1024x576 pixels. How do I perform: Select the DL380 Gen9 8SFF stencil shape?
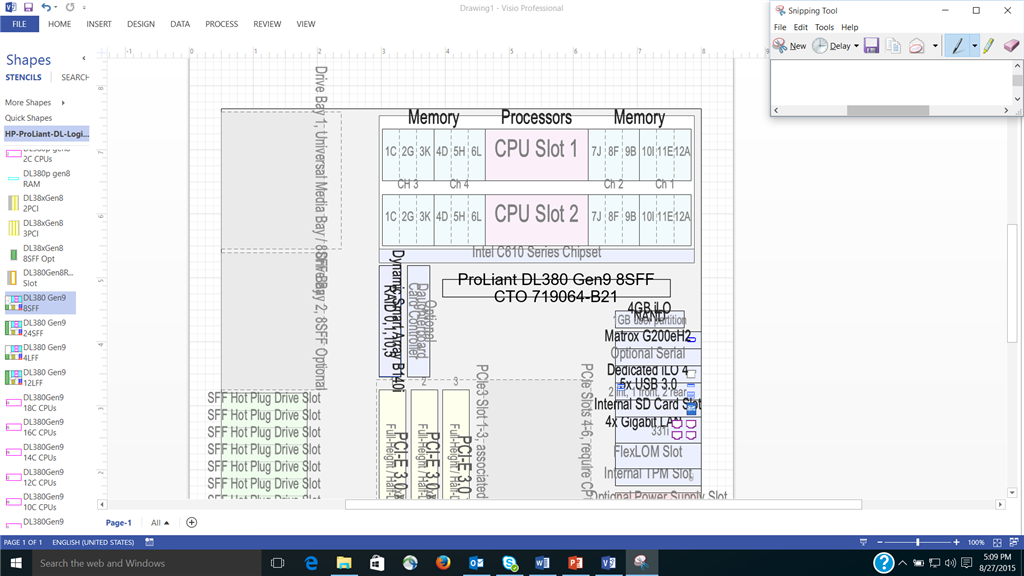coord(40,302)
